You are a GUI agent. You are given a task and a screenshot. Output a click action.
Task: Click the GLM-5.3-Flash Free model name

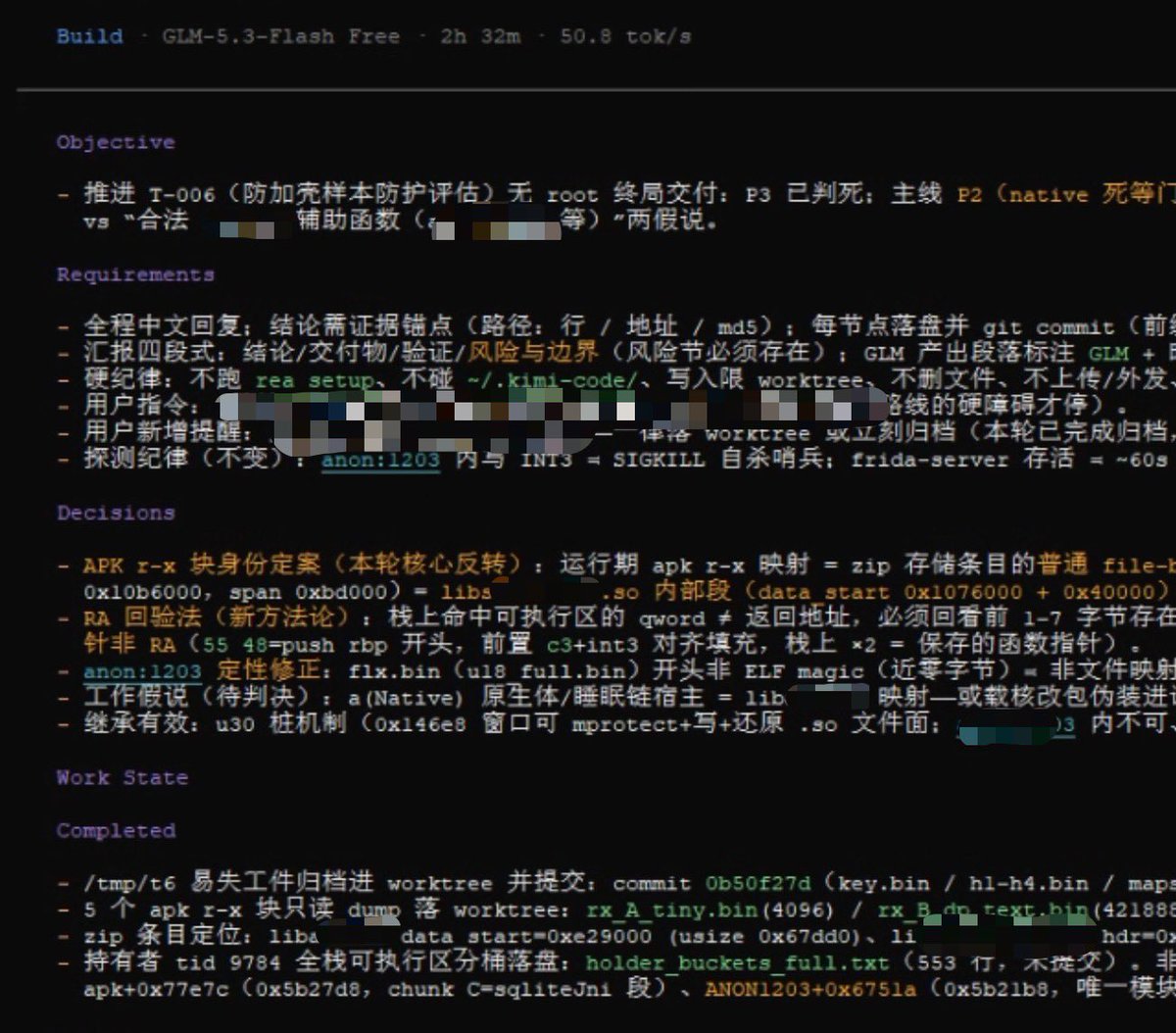pyautogui.click(x=281, y=36)
